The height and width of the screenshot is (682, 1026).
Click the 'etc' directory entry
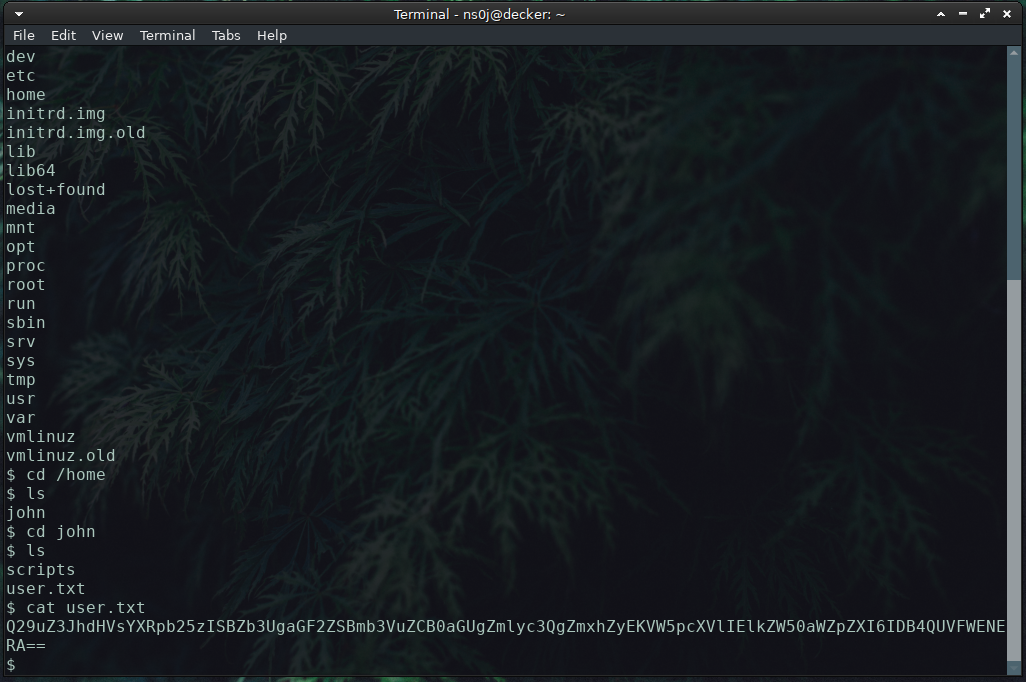20,76
